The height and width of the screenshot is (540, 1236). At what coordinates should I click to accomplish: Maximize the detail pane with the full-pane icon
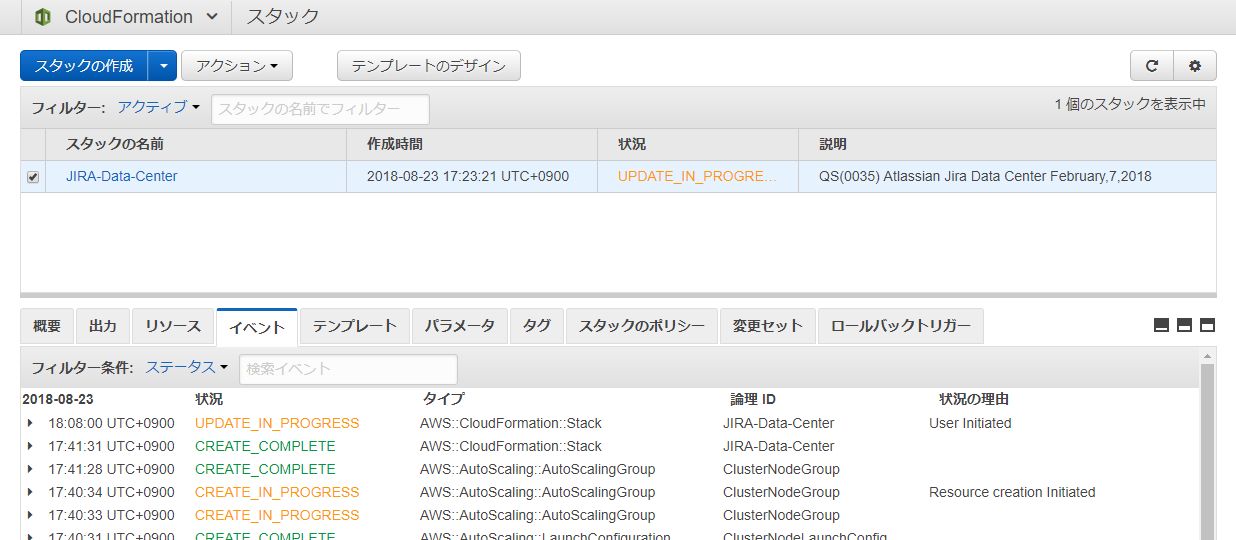coord(1207,325)
